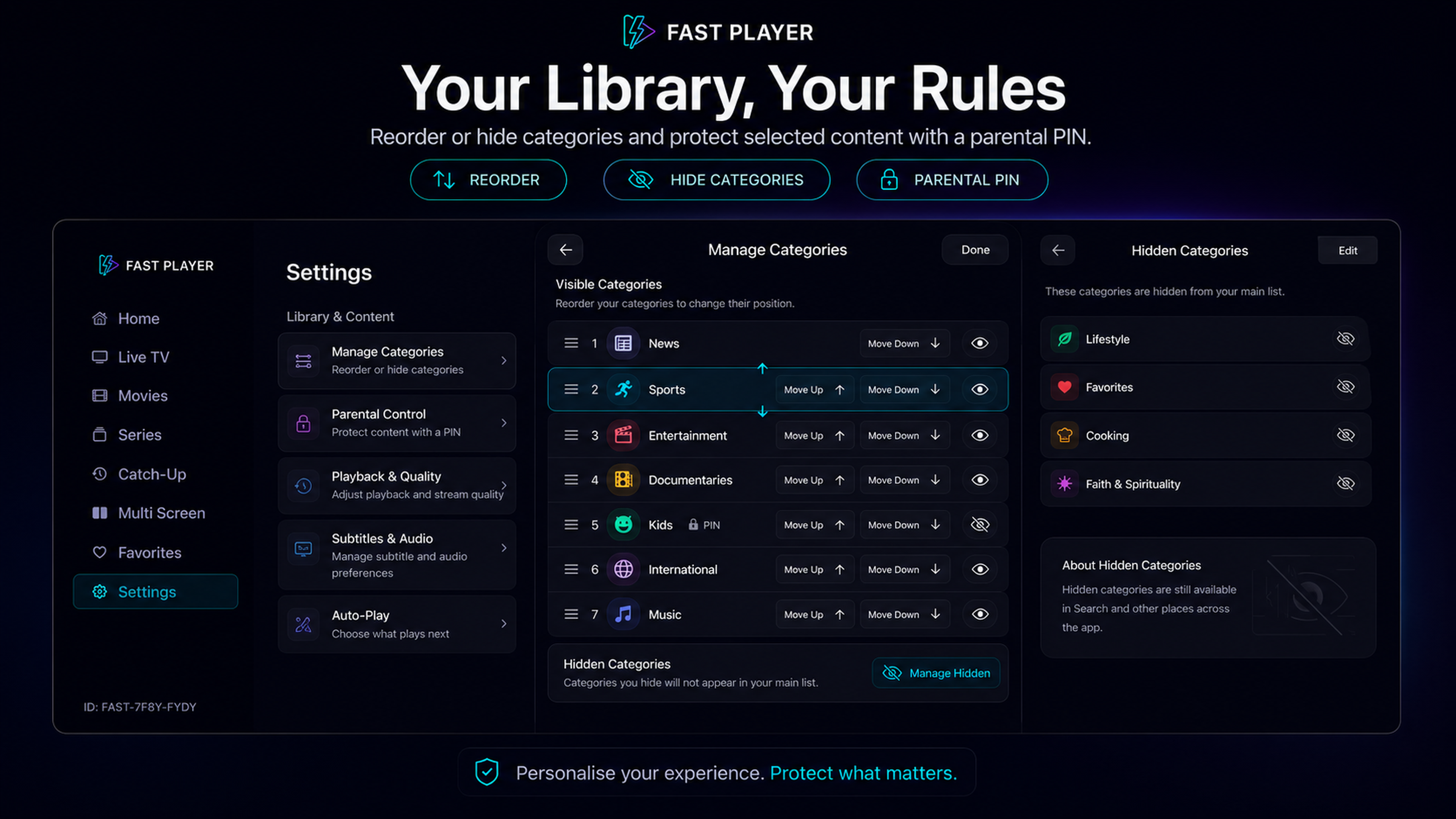Click the Lifestyle leaf icon
The width and height of the screenshot is (1456, 819).
pos(1064,339)
